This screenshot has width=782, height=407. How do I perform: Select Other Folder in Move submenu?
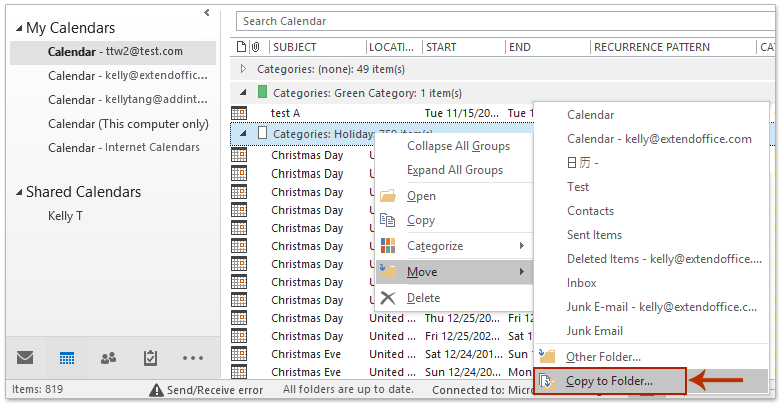coord(603,356)
